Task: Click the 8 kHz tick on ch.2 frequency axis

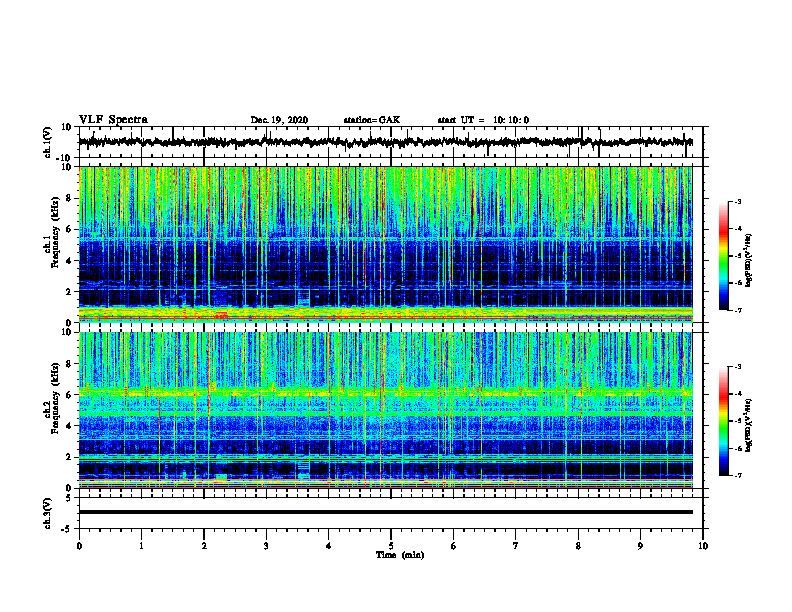Action: pos(69,364)
